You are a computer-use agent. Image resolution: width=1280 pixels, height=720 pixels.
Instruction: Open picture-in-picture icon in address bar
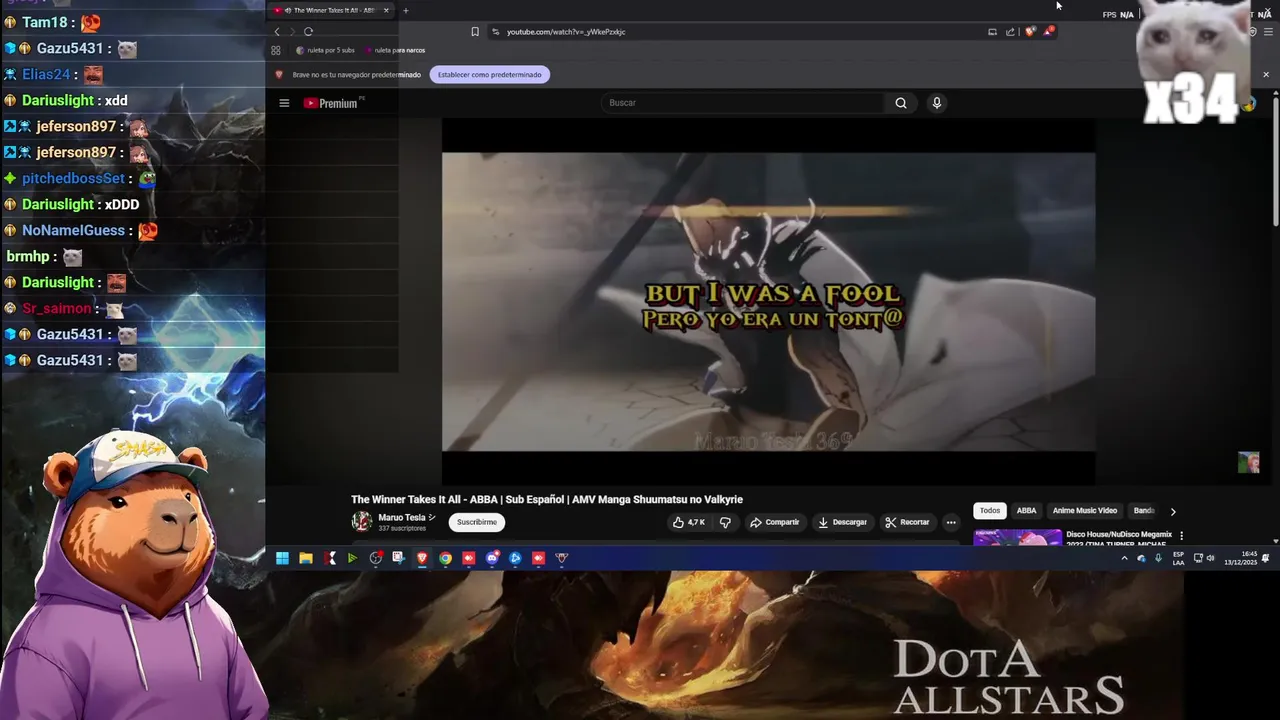point(992,32)
